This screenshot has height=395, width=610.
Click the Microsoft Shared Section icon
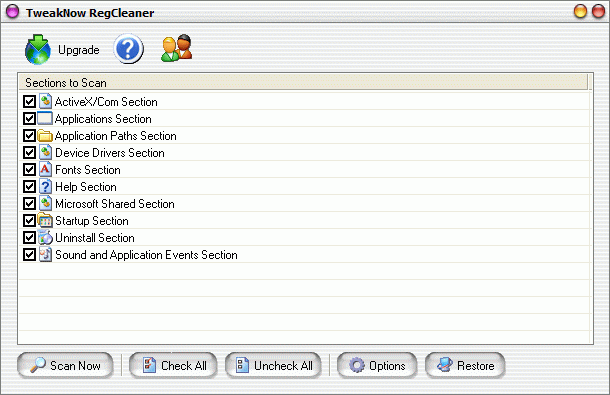45,204
